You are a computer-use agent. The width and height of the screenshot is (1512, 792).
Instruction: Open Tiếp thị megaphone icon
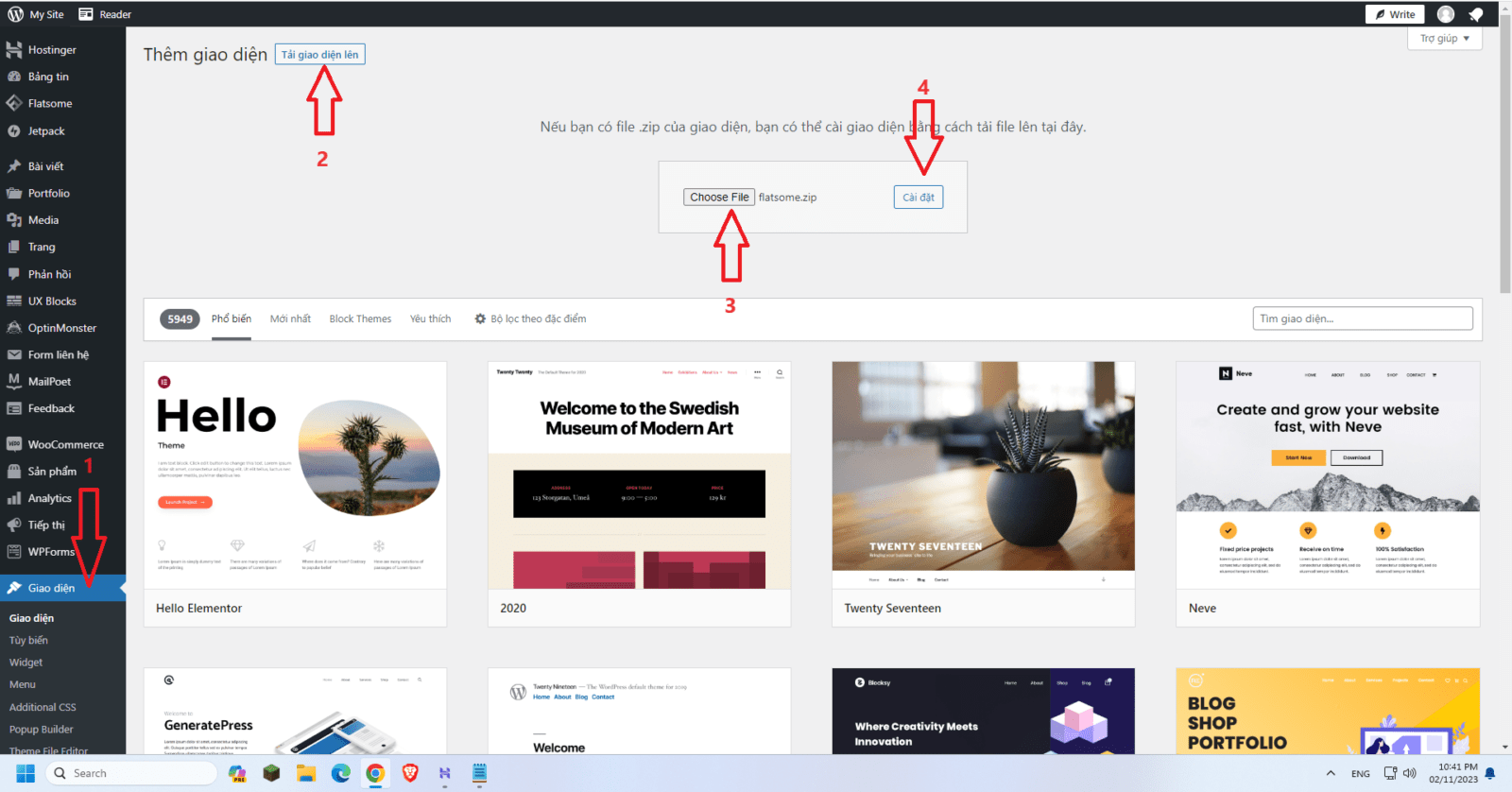point(14,525)
